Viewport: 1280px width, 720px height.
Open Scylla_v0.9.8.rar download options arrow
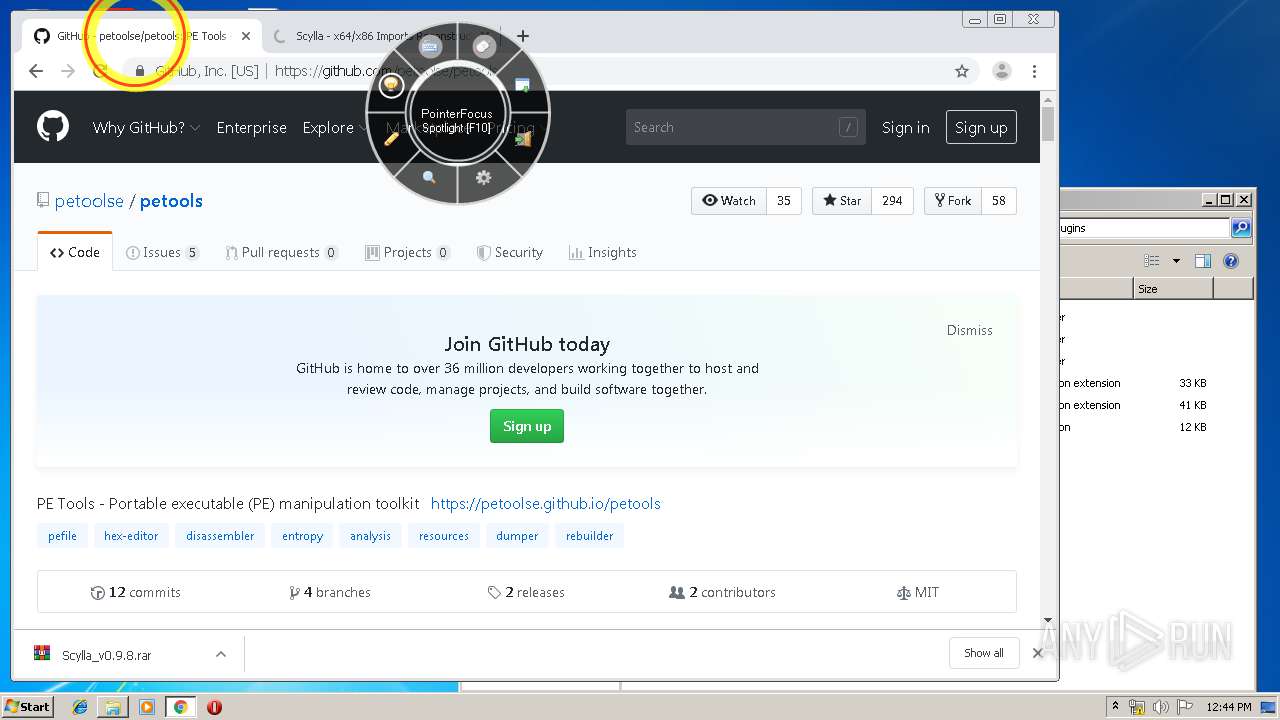click(221, 654)
